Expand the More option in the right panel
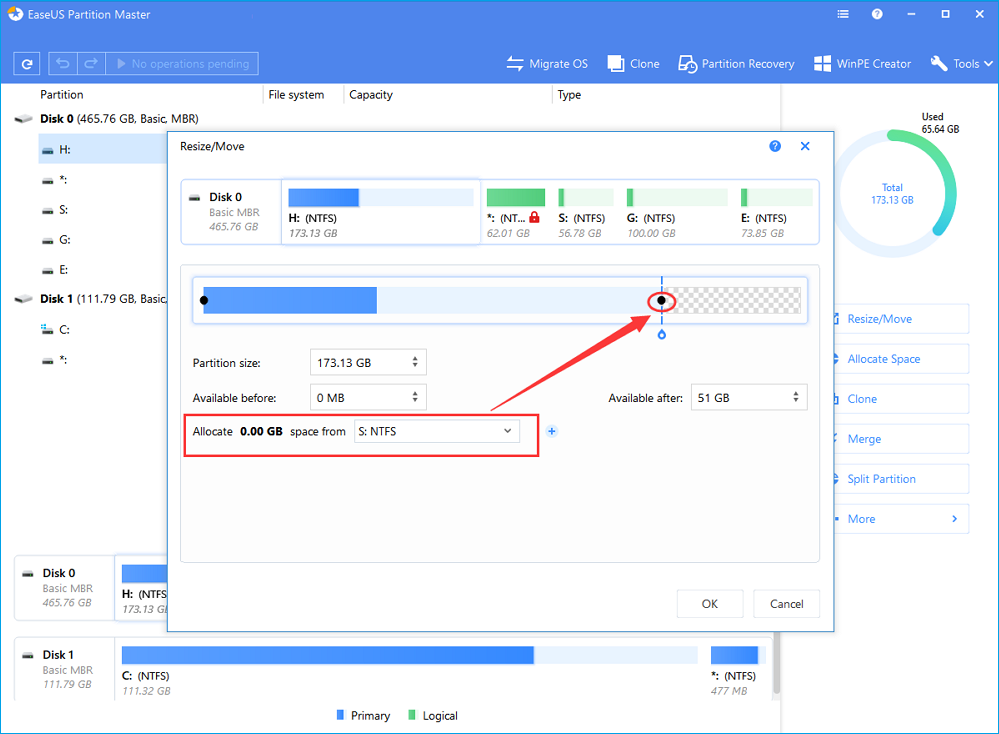Image resolution: width=999 pixels, height=734 pixels. pyautogui.click(x=900, y=519)
